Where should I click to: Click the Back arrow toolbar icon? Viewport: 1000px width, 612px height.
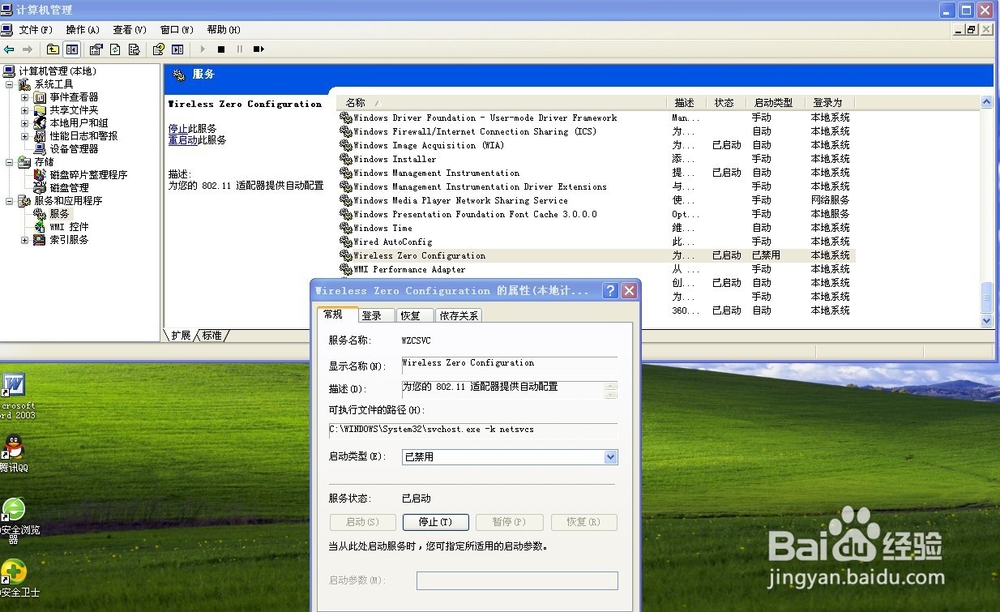tap(9, 49)
